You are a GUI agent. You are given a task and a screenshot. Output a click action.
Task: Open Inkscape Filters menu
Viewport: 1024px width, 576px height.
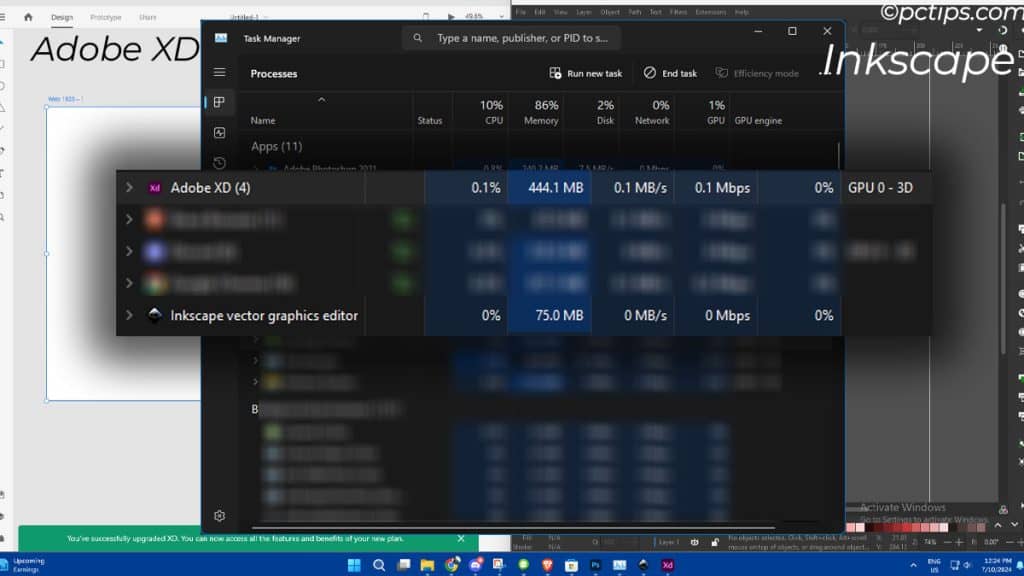pos(678,12)
